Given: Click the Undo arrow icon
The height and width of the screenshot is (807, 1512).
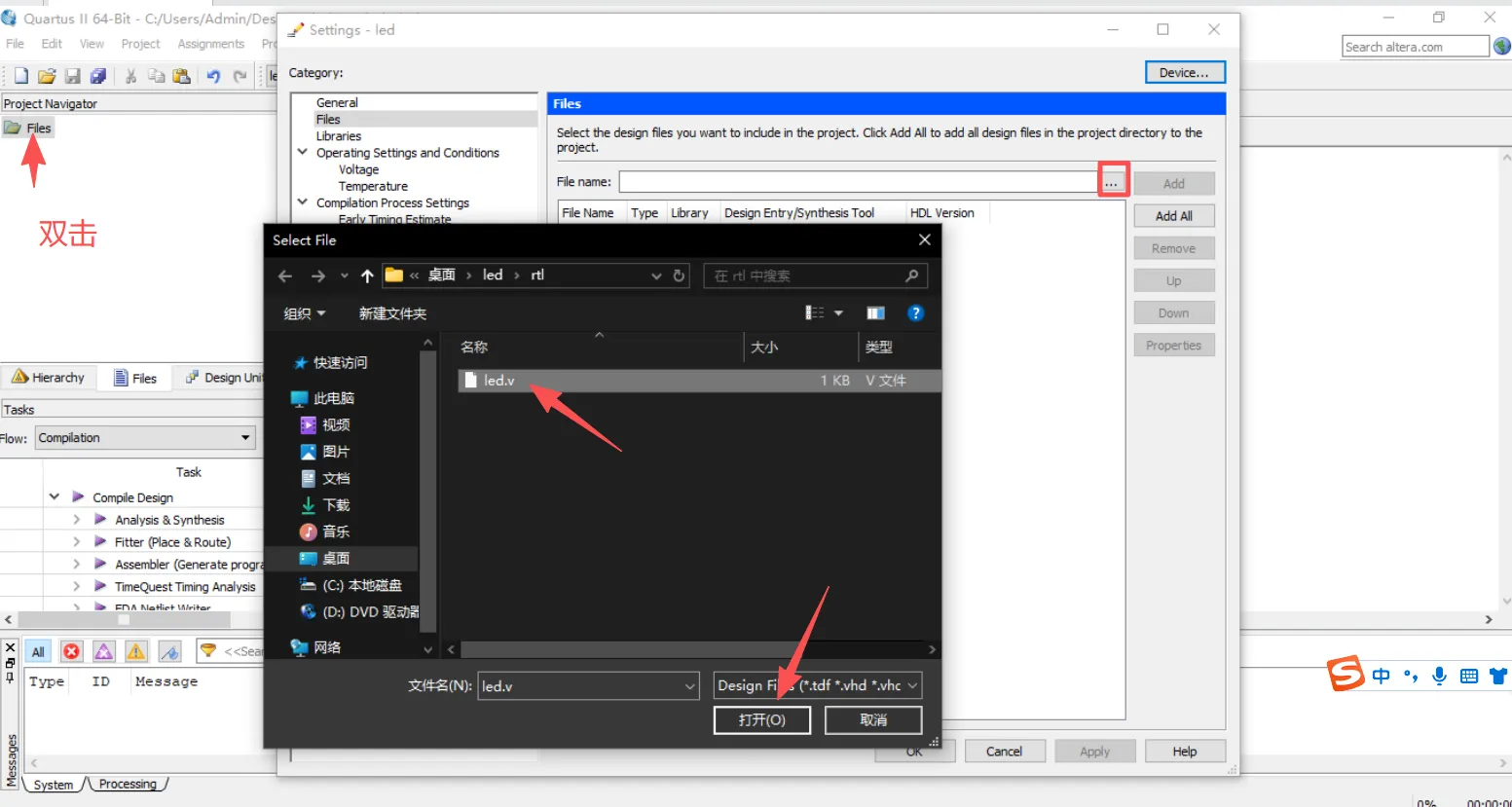Looking at the screenshot, I should (x=213, y=76).
